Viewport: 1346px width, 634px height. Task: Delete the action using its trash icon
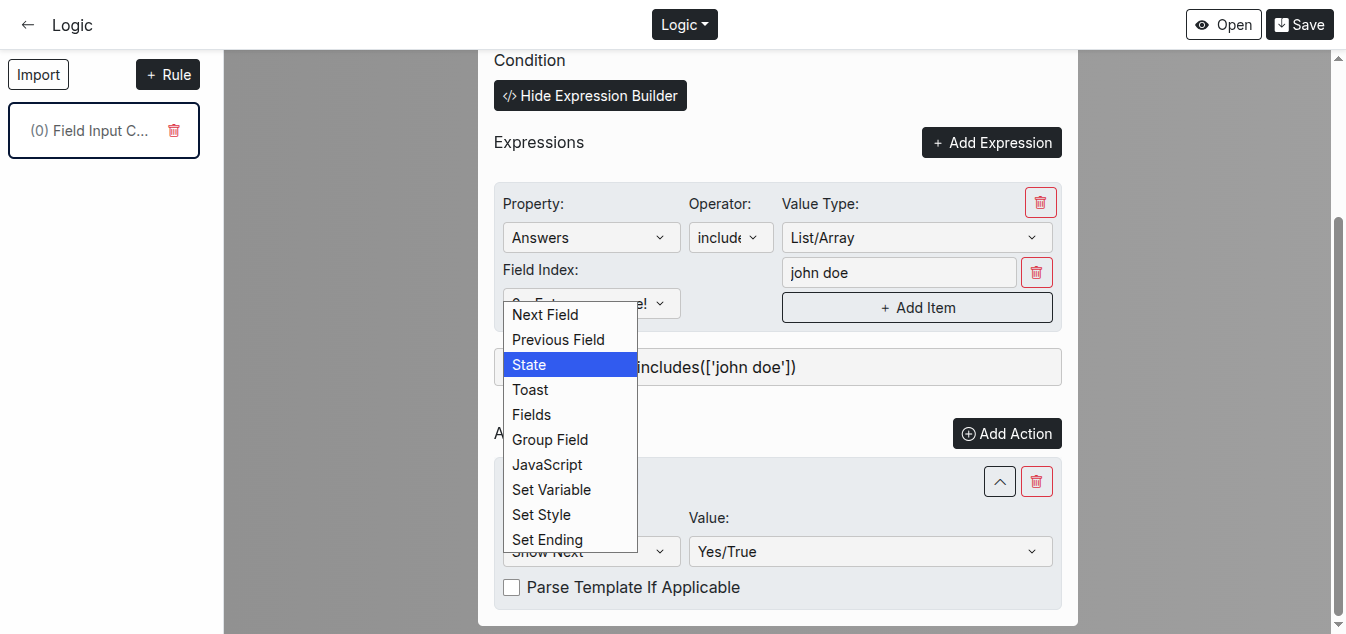[1036, 482]
